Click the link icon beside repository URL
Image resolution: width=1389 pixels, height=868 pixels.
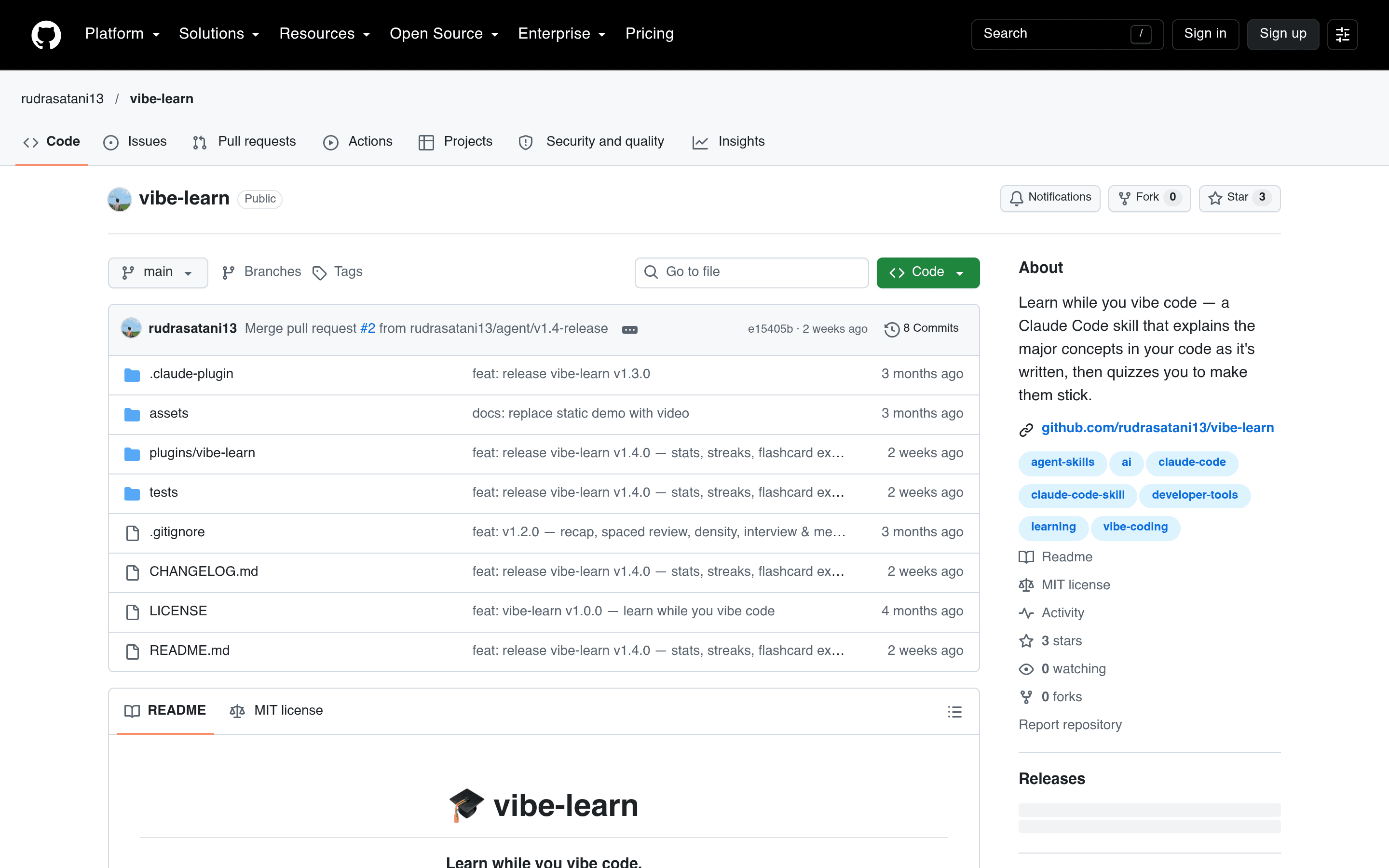tap(1026, 429)
